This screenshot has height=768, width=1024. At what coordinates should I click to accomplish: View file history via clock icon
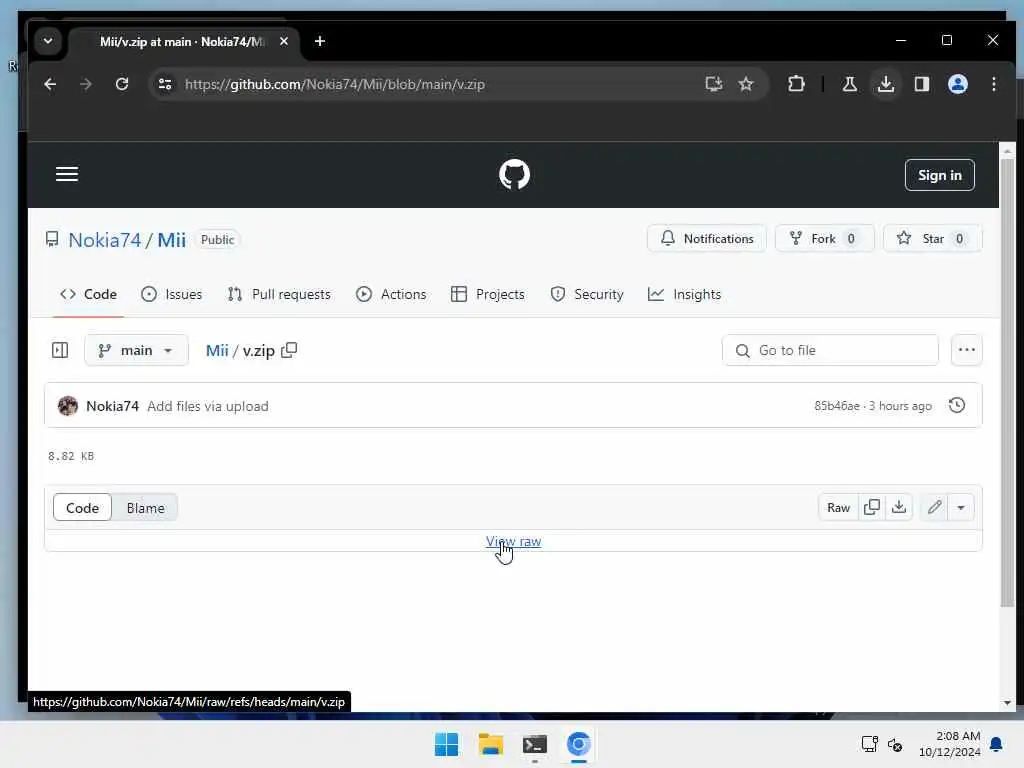pyautogui.click(x=957, y=406)
